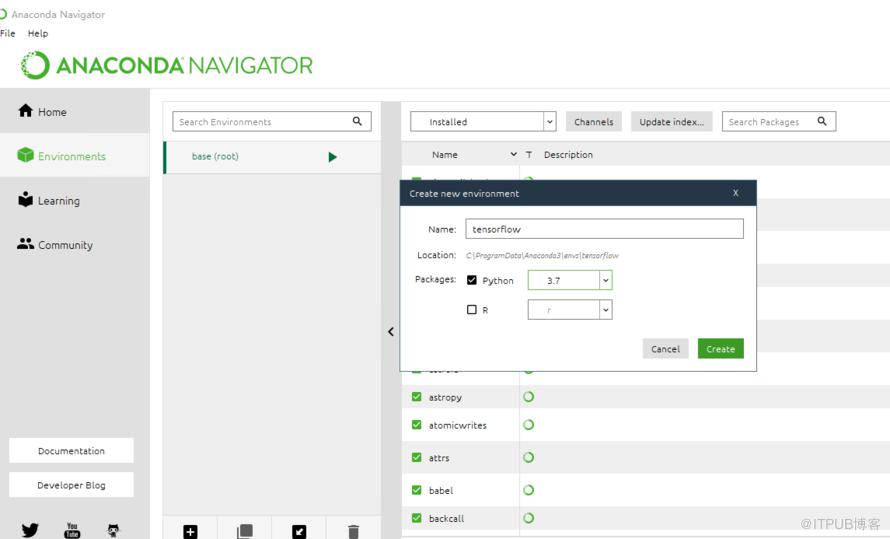Screen dimensions: 890x539
Task: Click the green Create button
Action: pos(720,349)
